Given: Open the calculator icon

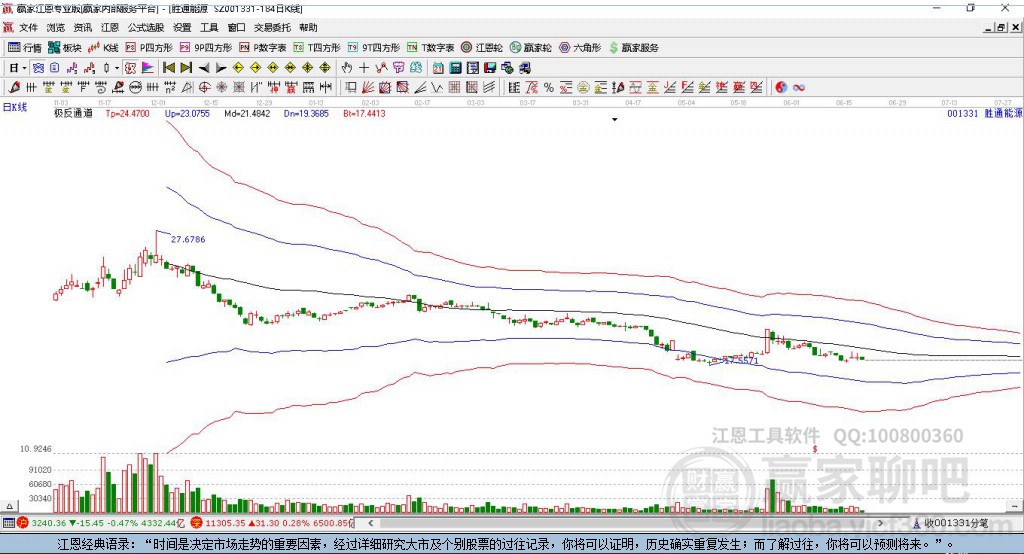Looking at the screenshot, I should [x=455, y=67].
